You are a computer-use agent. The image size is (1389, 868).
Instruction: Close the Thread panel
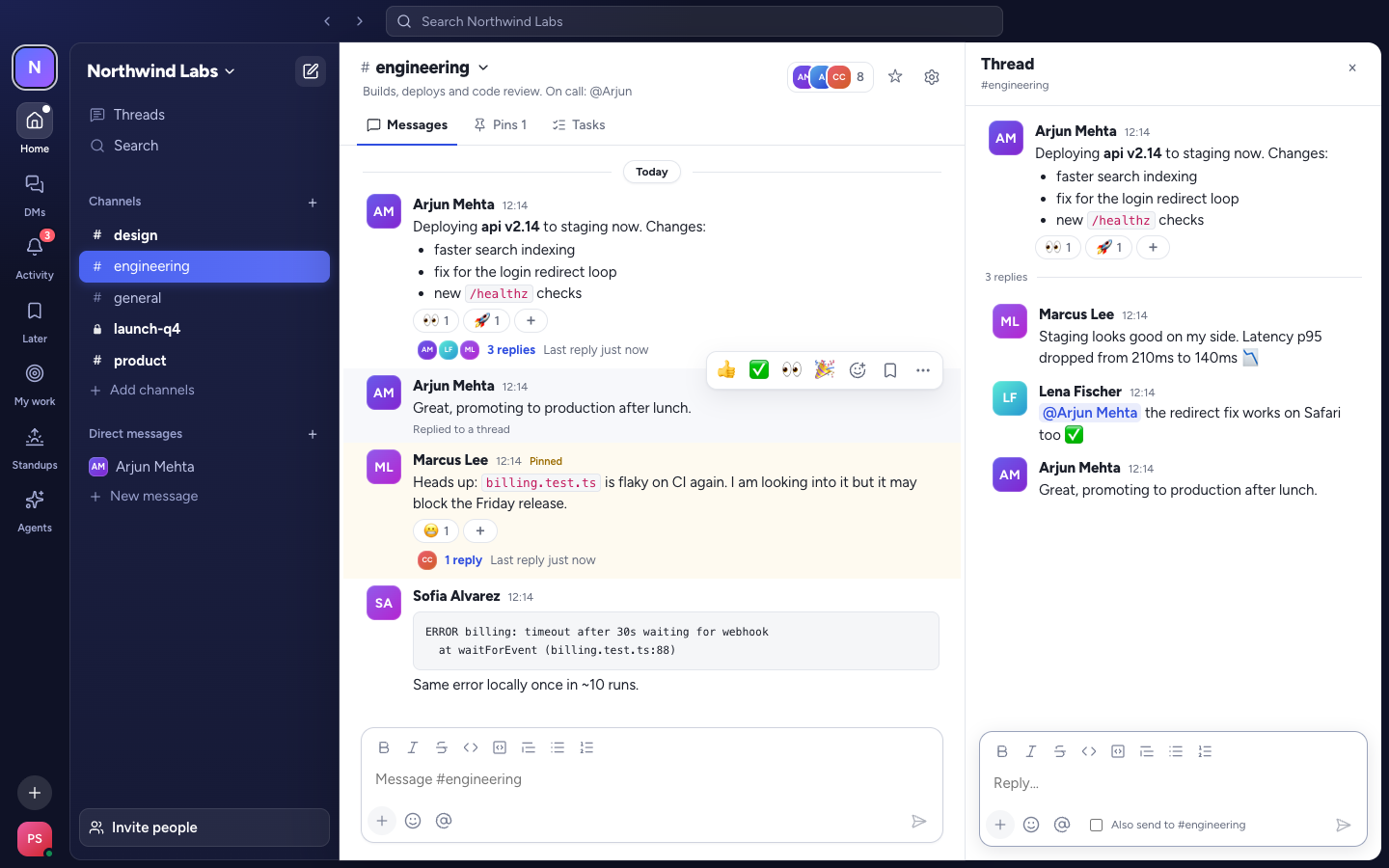pos(1352,68)
